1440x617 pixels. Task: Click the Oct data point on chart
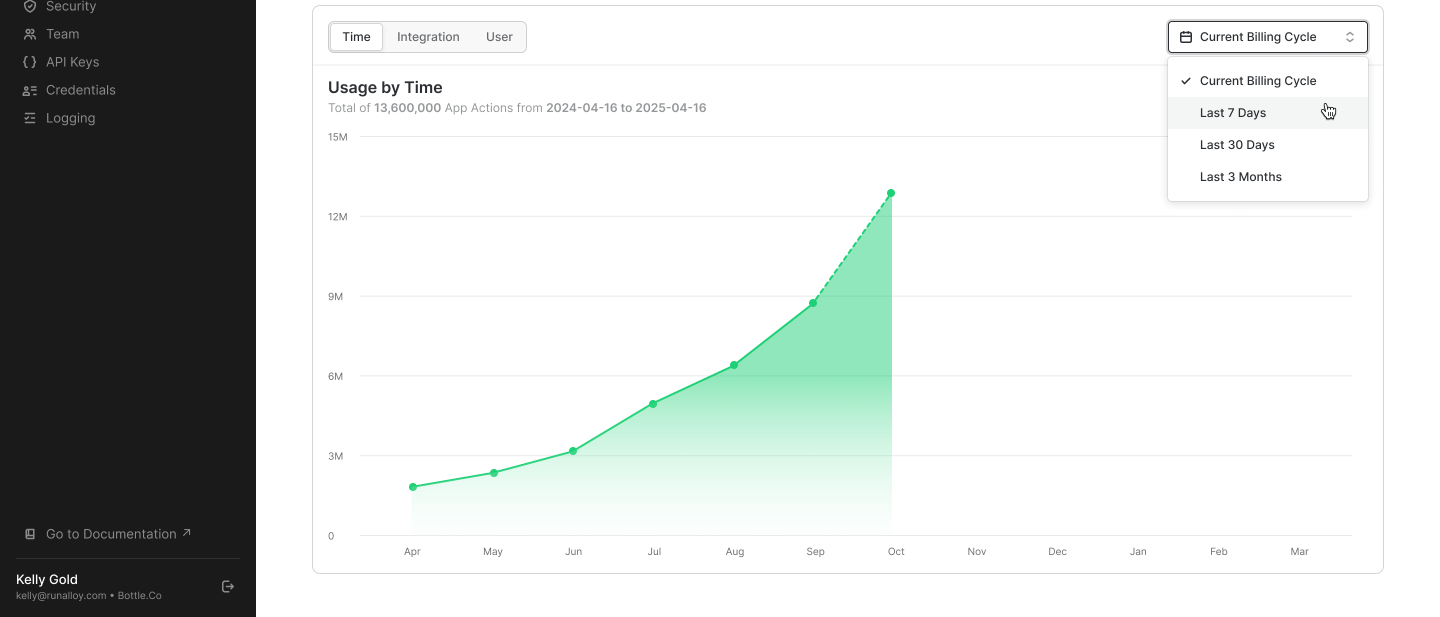pyautogui.click(x=891, y=193)
